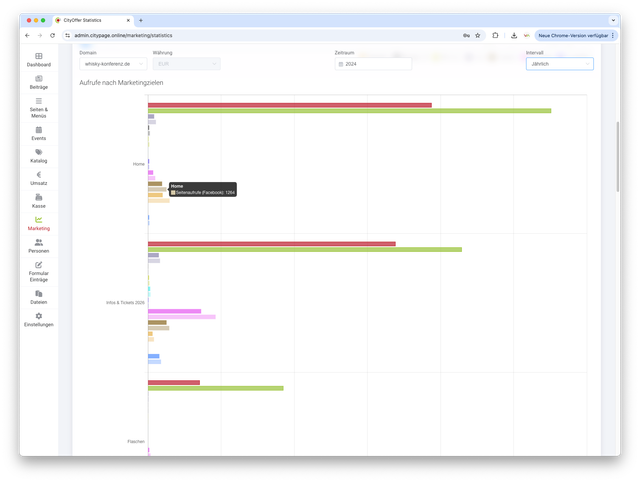Open the Dashboard sidebar item
Image resolution: width=640 pixels, height=482 pixels.
point(38,59)
